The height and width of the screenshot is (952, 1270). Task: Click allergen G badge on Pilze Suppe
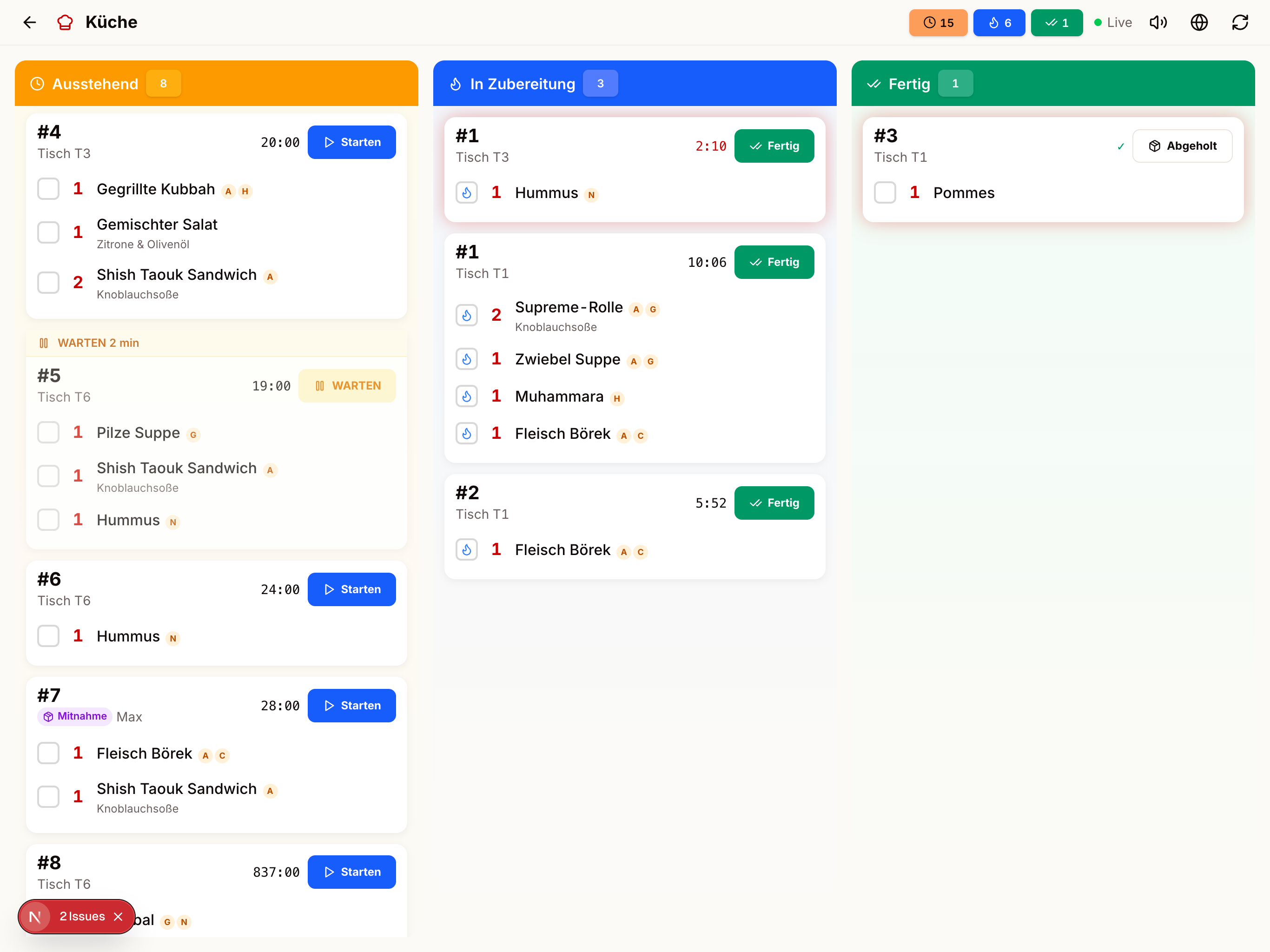(x=193, y=435)
